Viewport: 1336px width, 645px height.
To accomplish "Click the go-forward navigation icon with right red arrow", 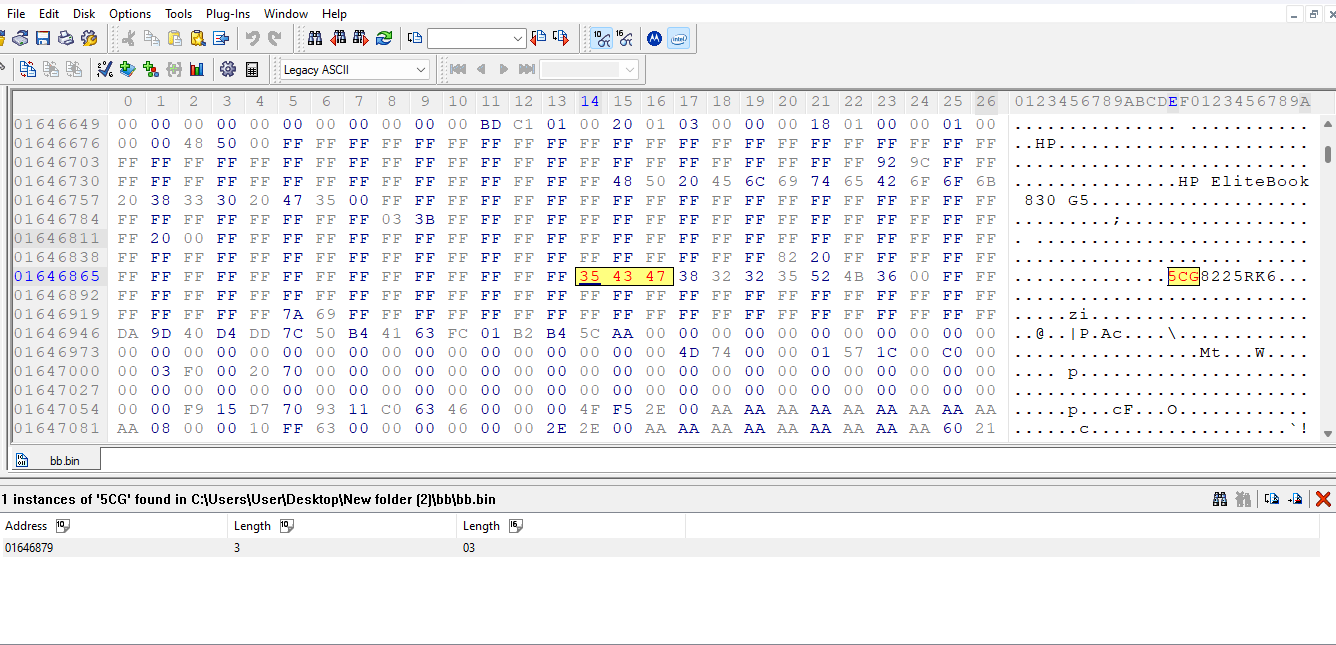I will (561, 38).
